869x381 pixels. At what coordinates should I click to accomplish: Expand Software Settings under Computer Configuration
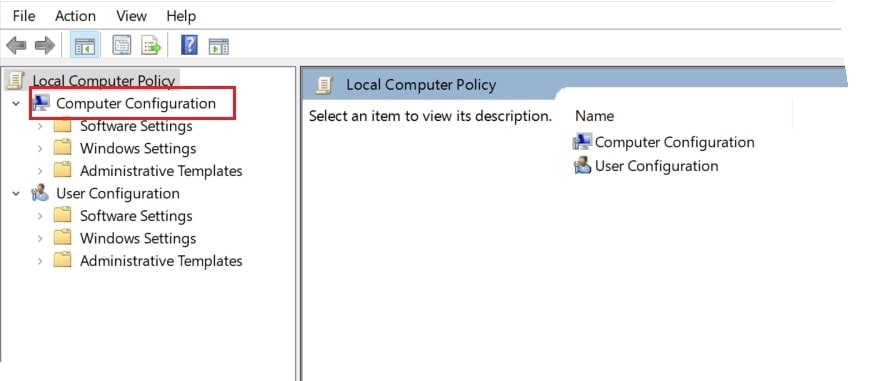pos(40,126)
